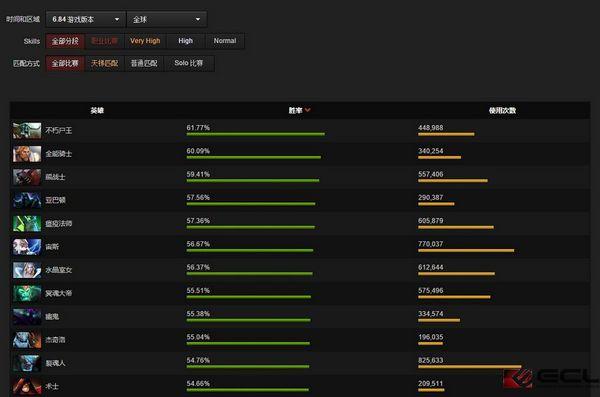The height and width of the screenshot is (397, 600).
Task: Click the 209,511 usage count
Action: (x=430, y=384)
